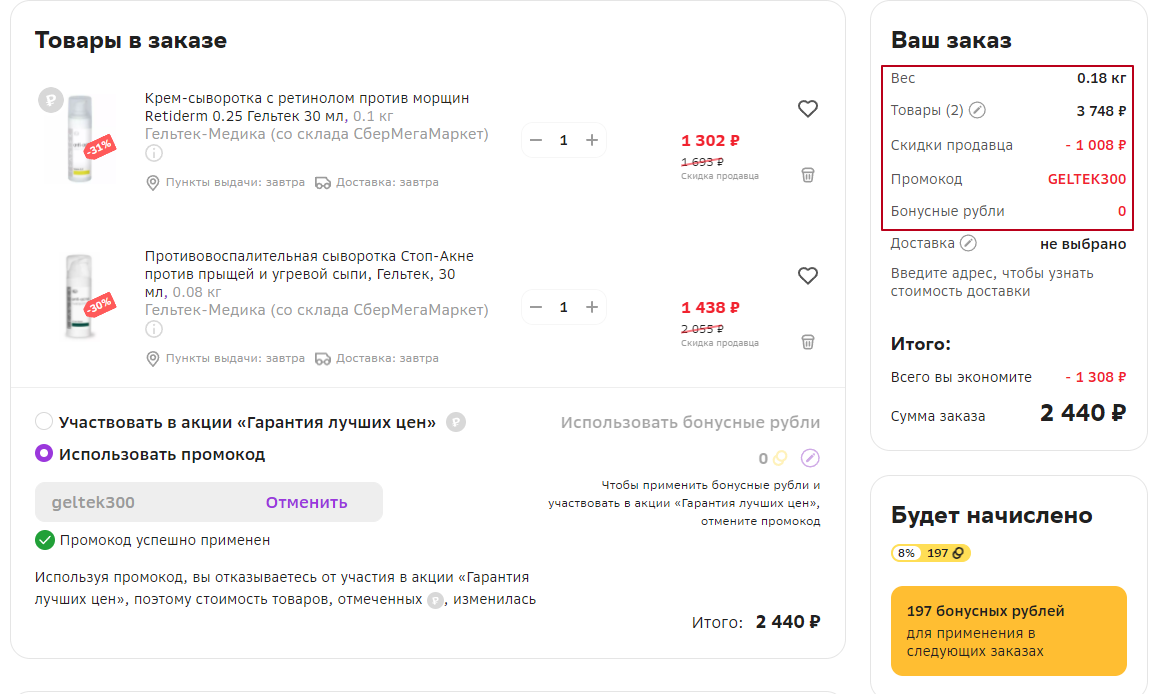Image resolution: width=1167 pixels, height=694 pixels.
Task: Select 'Участвовать в акции Гарантия лучших цен' radio
Action: [x=44, y=422]
